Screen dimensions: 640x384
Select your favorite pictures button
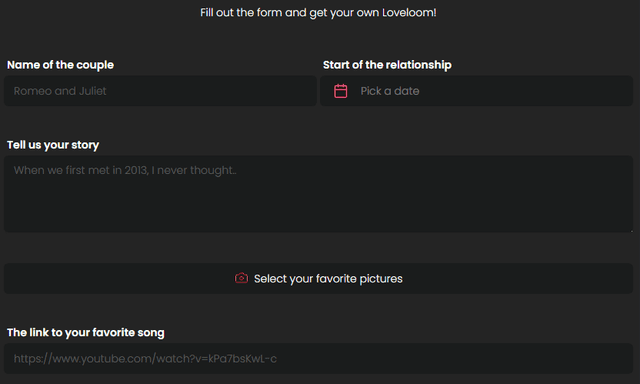(318, 278)
